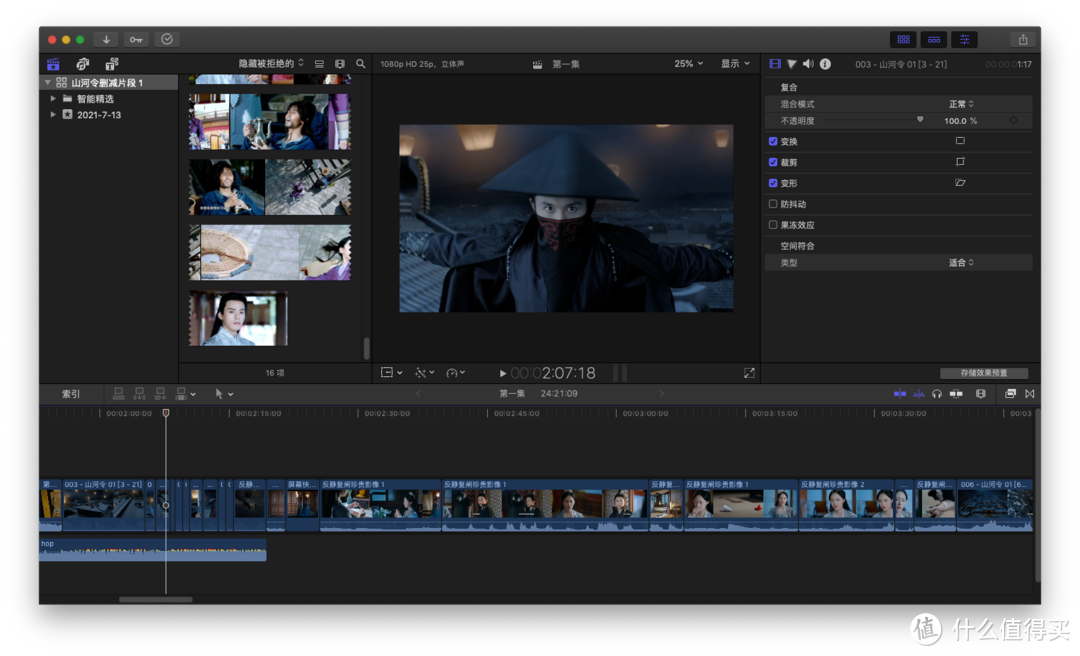Enable the 防抖动 stabilization checkbox
This screenshot has height=656, width=1080.
[773, 204]
